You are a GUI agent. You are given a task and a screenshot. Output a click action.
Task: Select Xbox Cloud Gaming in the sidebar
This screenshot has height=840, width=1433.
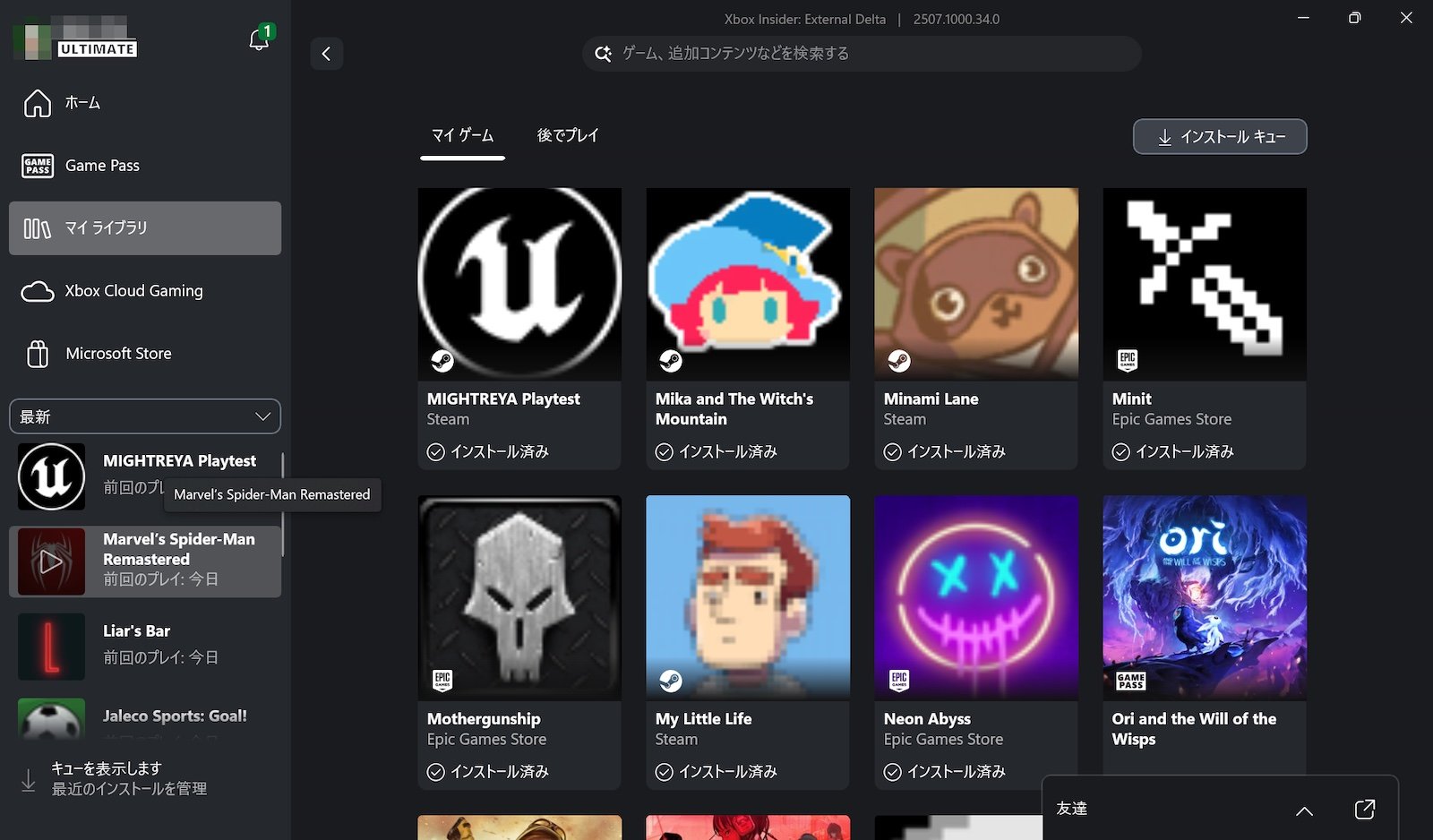tap(145, 291)
